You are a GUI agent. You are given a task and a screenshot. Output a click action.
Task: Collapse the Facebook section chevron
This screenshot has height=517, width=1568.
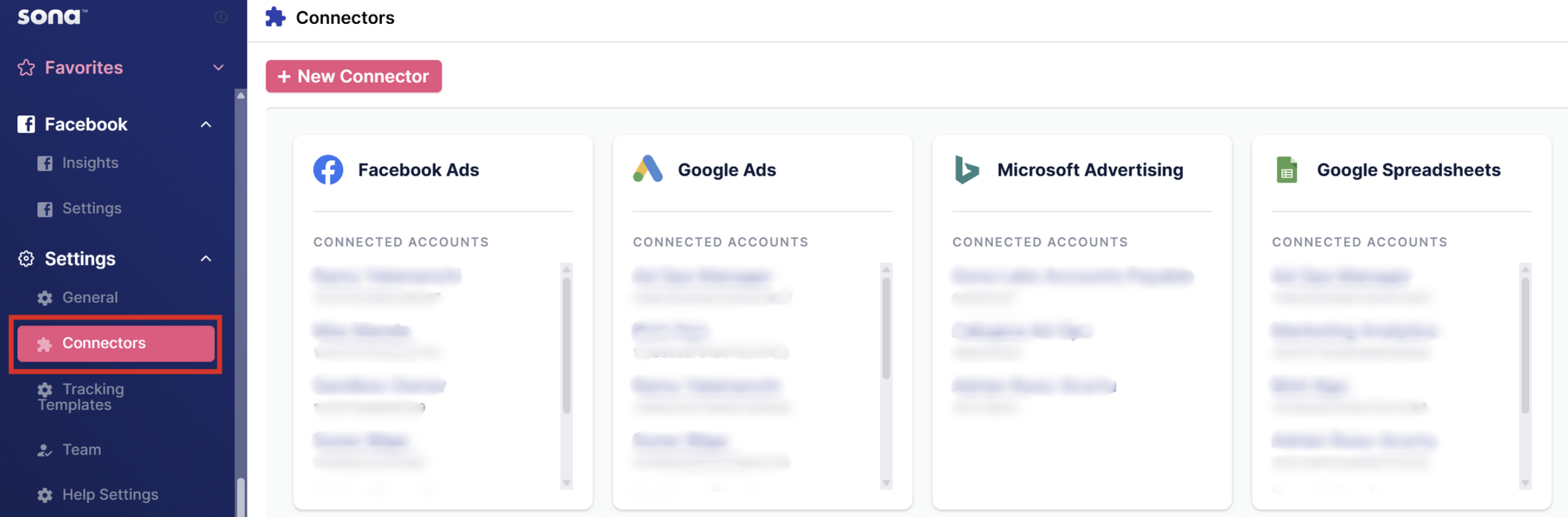point(206,125)
